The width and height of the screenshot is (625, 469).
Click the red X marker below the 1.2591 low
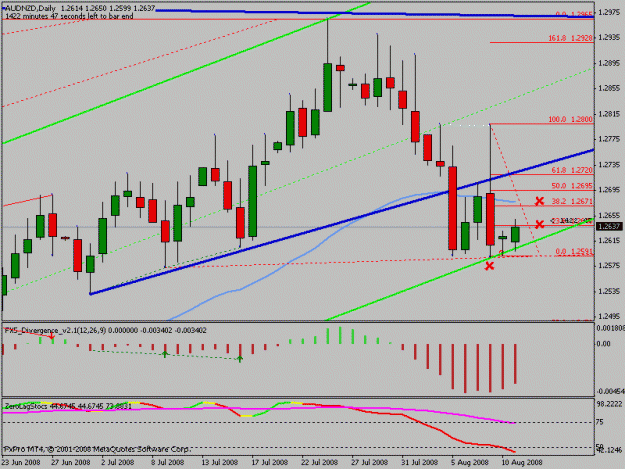click(x=489, y=266)
